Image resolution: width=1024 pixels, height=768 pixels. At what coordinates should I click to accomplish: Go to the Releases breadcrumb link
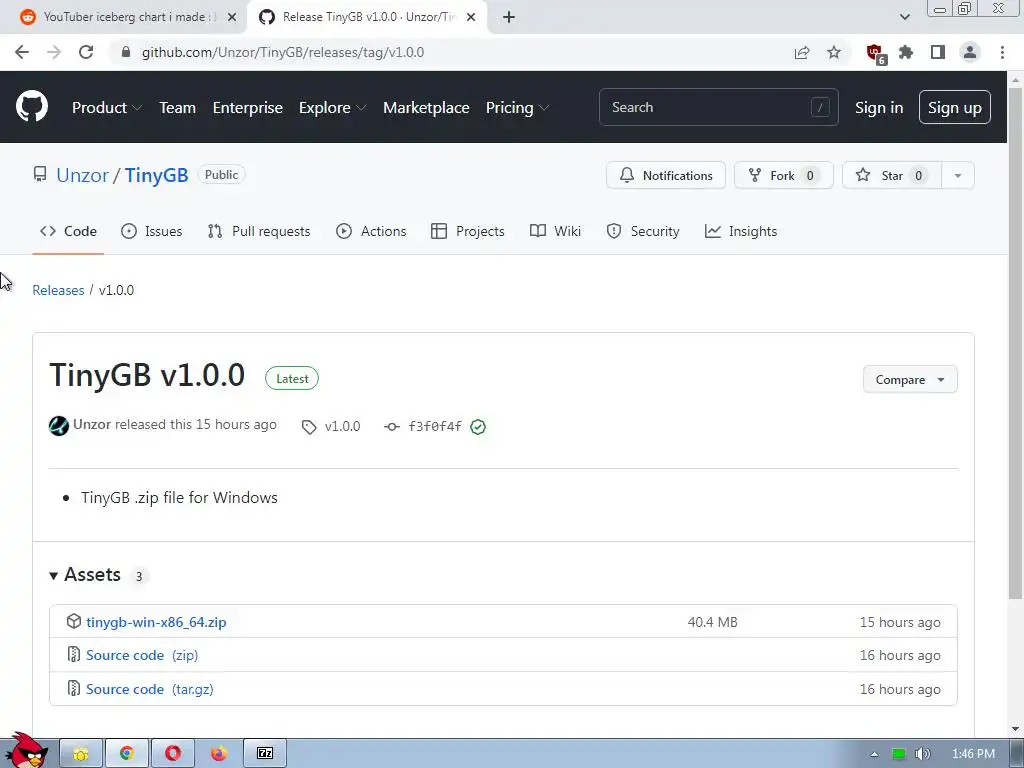58,290
